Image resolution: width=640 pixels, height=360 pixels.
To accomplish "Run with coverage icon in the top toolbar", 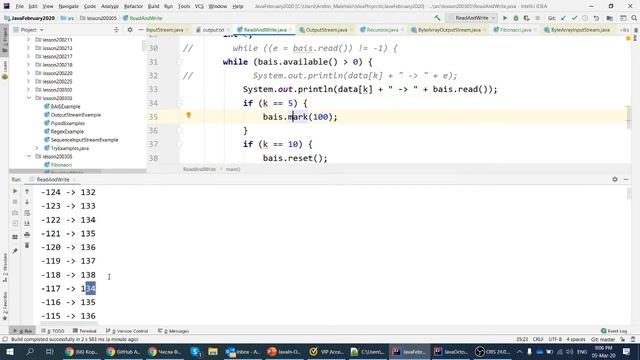I will (527, 18).
